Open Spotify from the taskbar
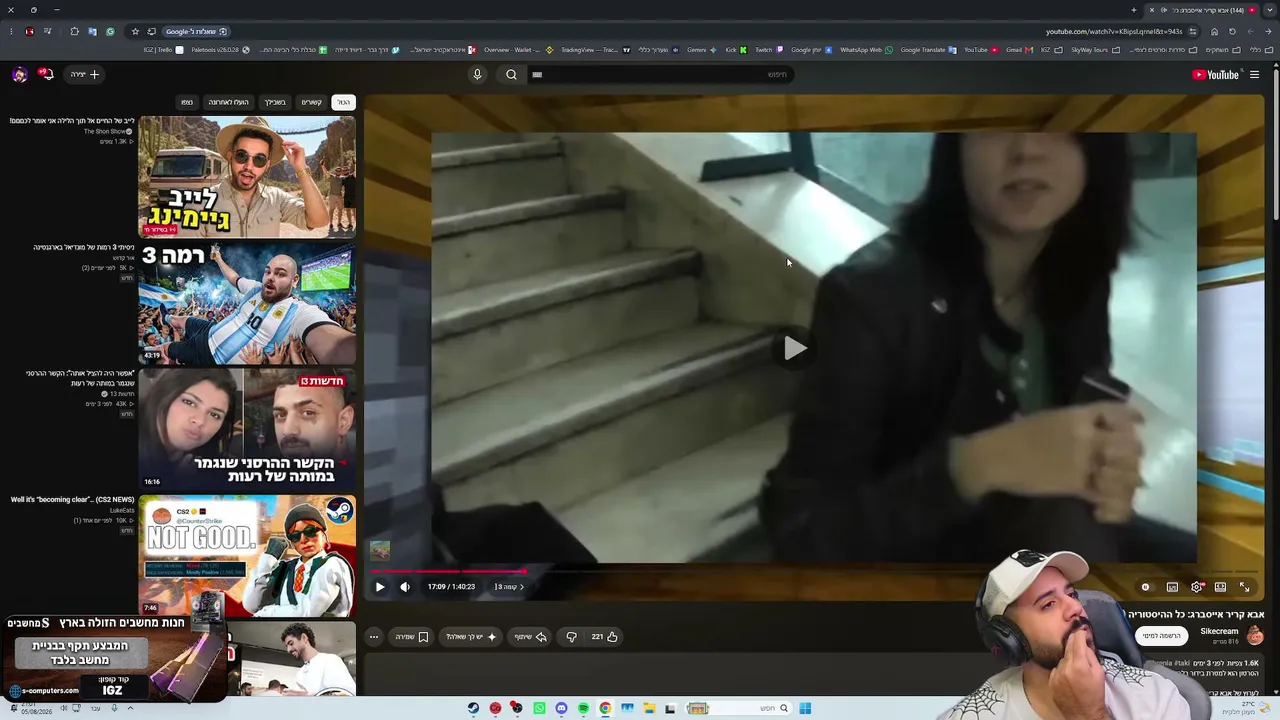 [583, 708]
